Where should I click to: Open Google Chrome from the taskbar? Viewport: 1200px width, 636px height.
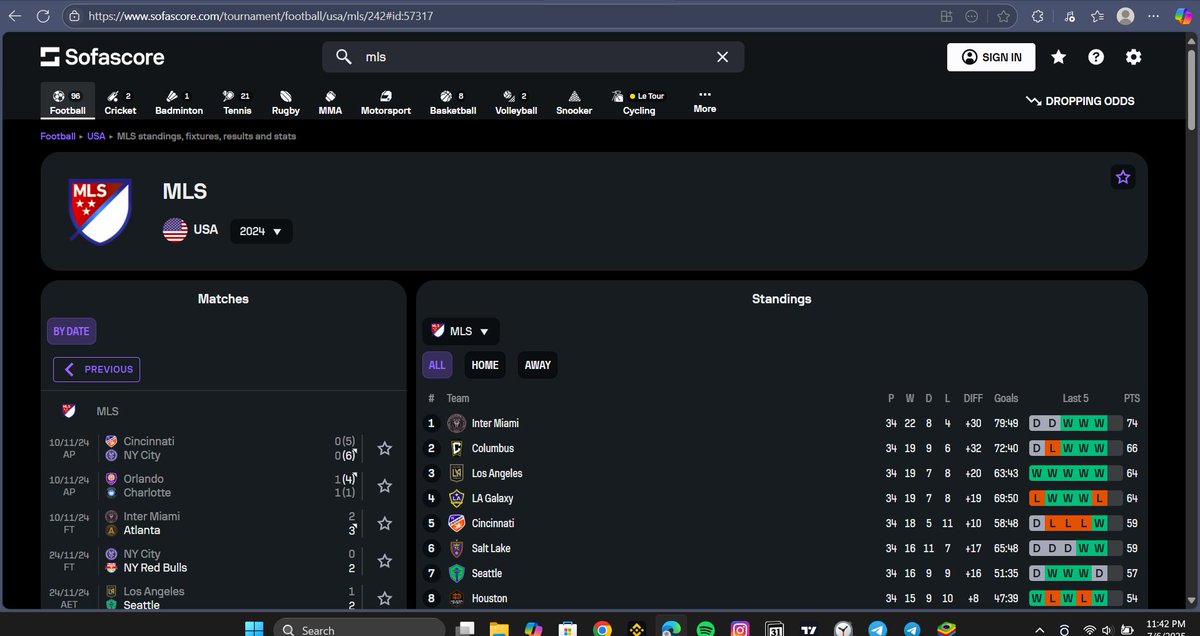601,630
